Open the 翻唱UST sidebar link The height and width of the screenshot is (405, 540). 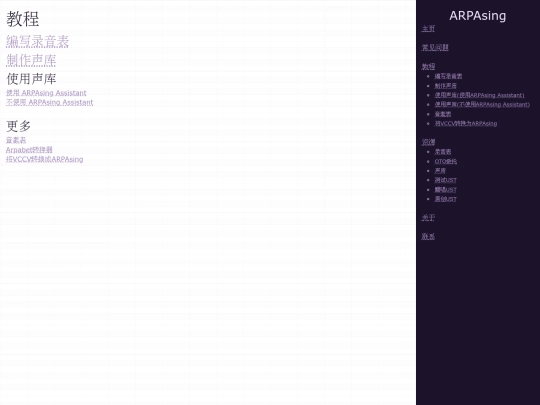(445, 190)
